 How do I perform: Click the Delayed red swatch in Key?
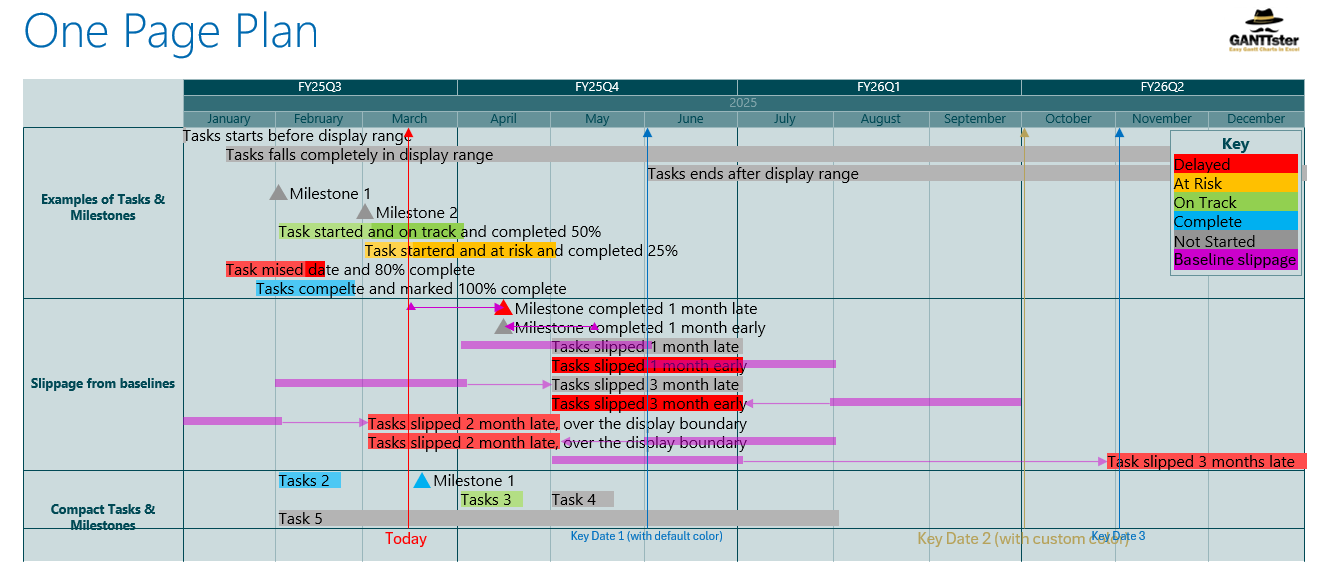1235,164
